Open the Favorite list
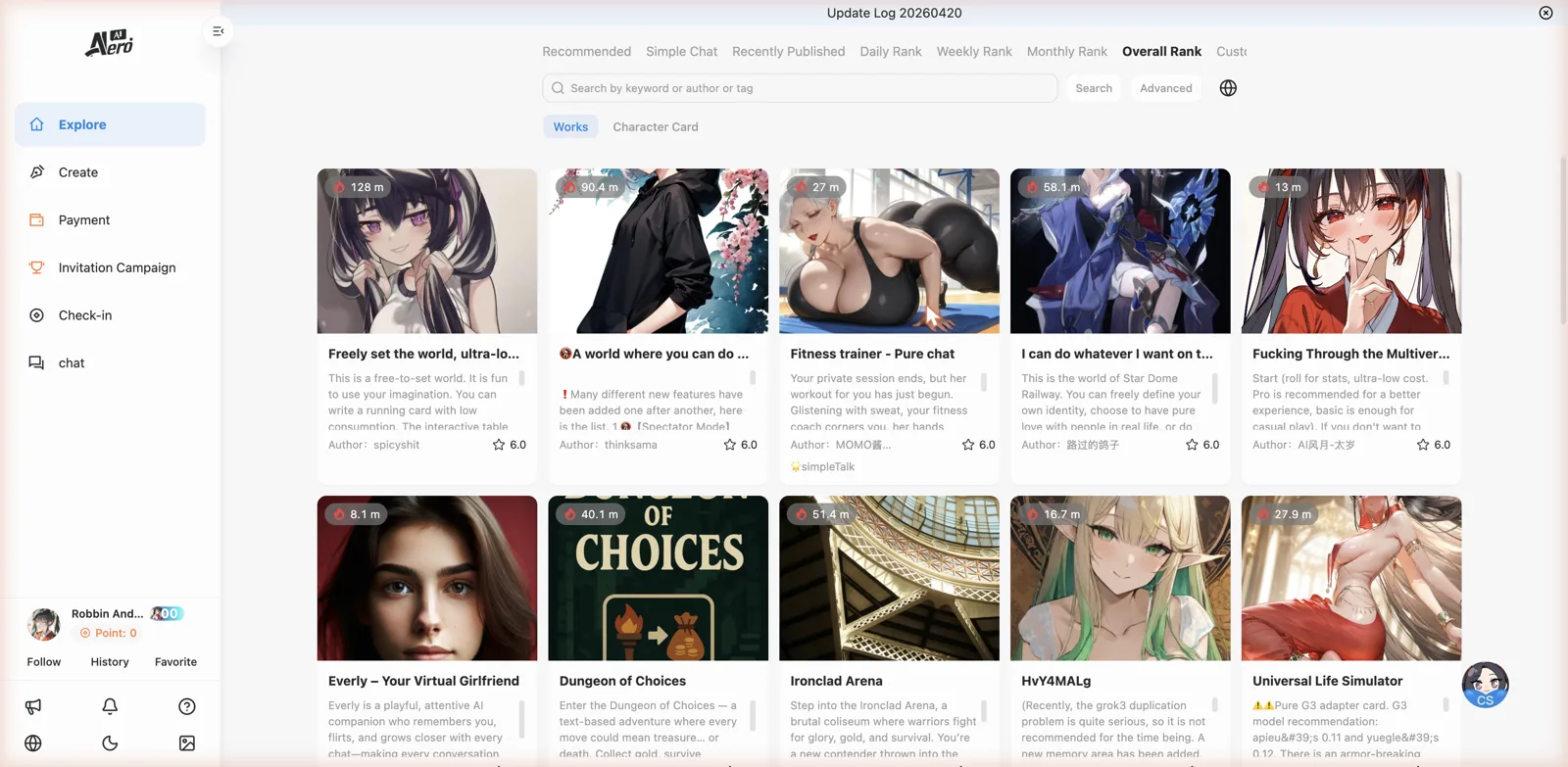1568x767 pixels. pos(175,662)
